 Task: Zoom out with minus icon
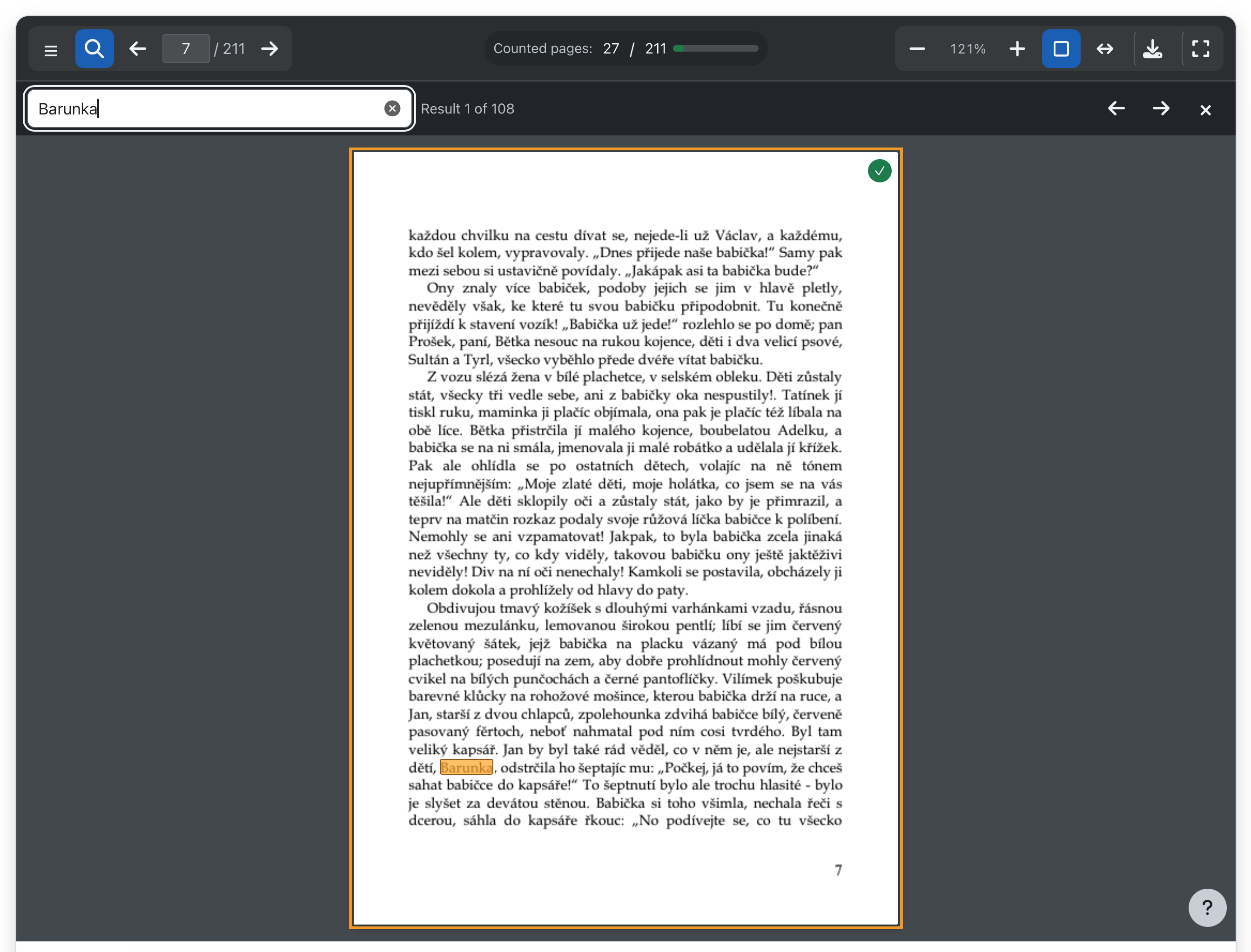916,49
